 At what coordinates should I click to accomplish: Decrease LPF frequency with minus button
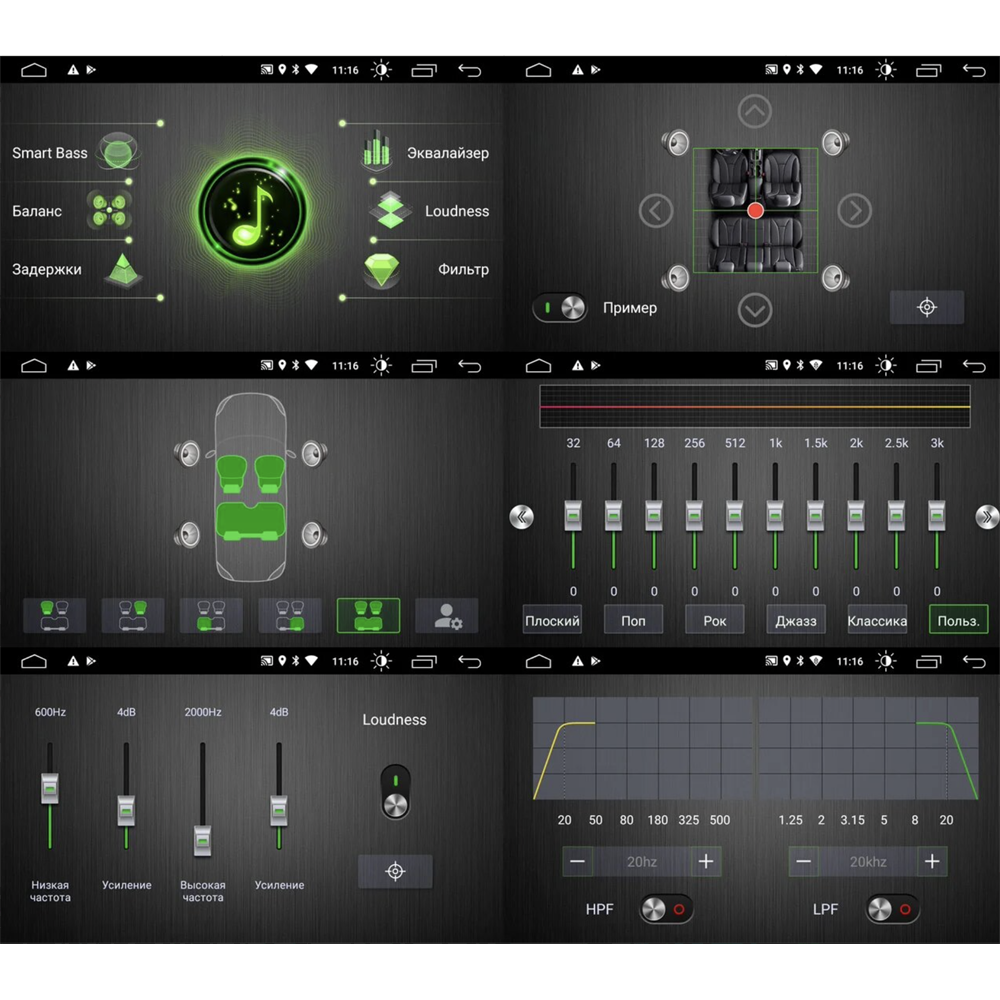coord(804,862)
